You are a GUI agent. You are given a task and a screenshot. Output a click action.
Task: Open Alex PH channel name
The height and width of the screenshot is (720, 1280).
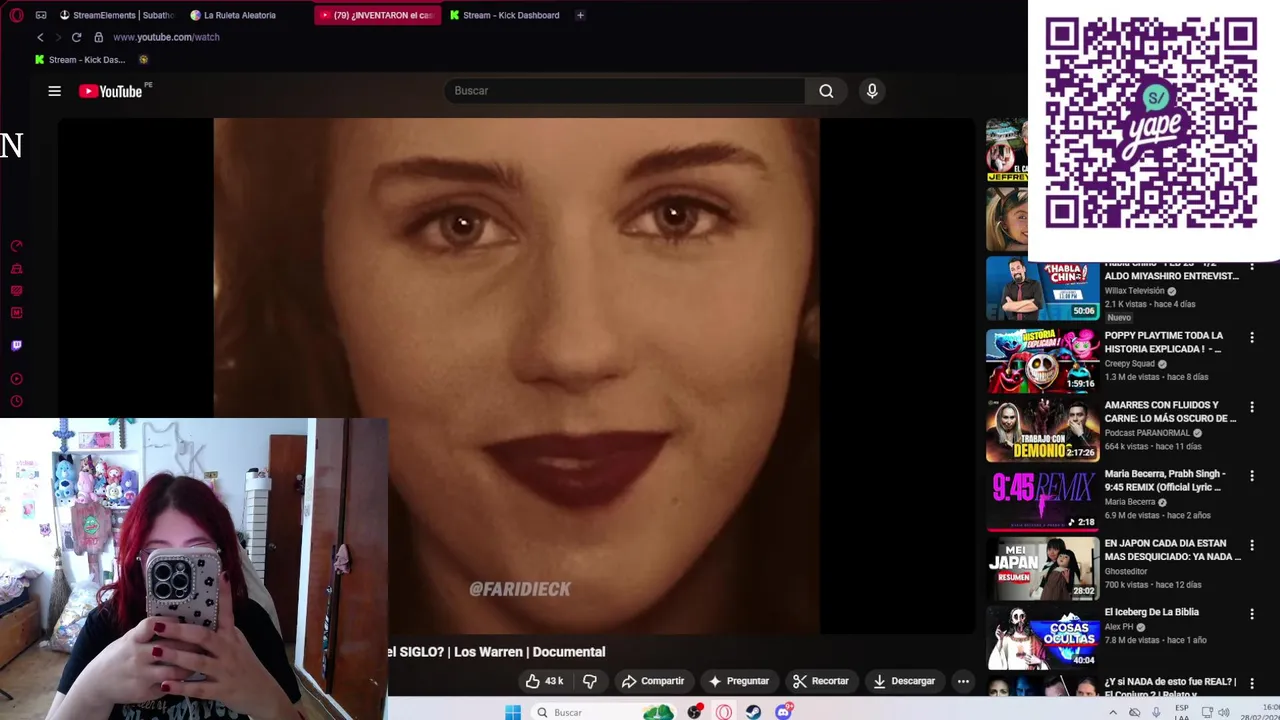(x=1119, y=627)
